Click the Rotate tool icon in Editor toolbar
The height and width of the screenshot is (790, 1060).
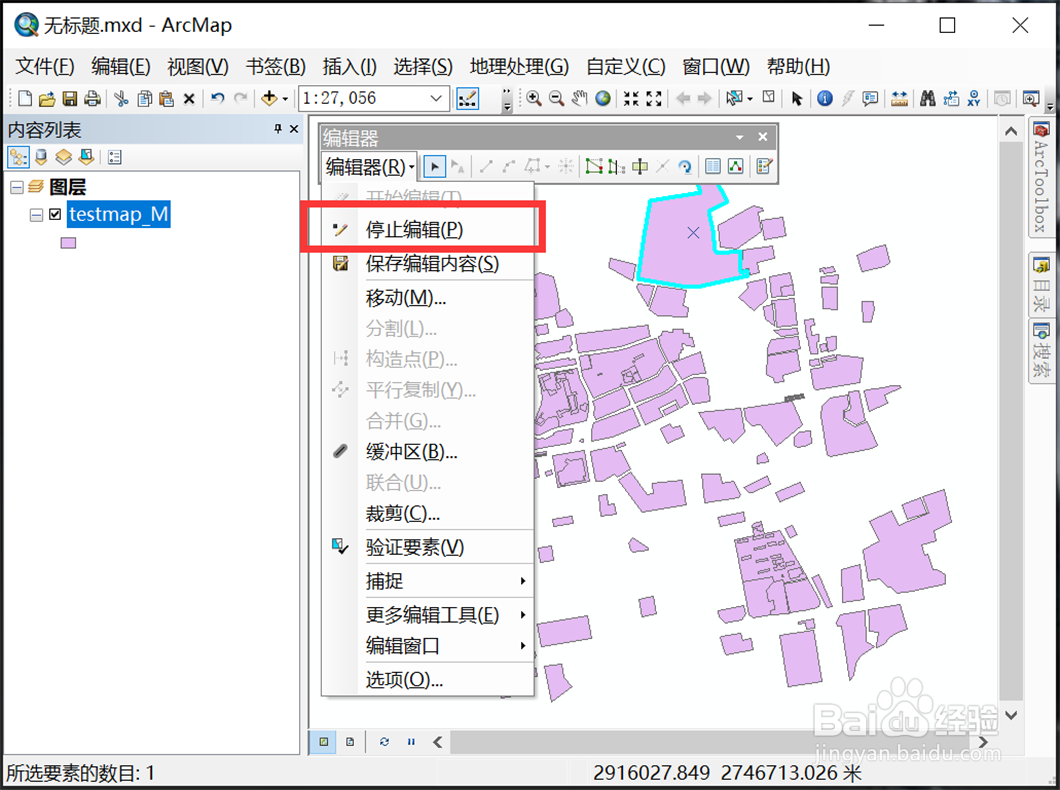coord(685,166)
